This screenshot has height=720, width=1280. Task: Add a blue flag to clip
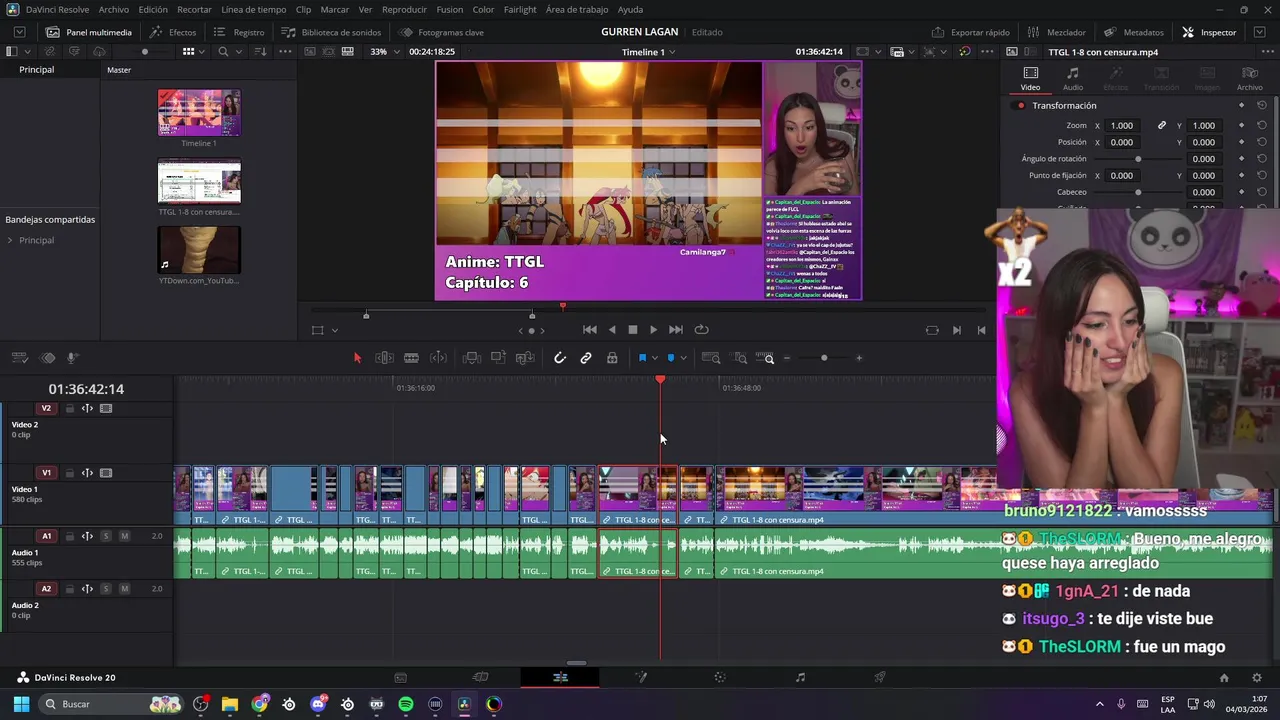tap(642, 358)
